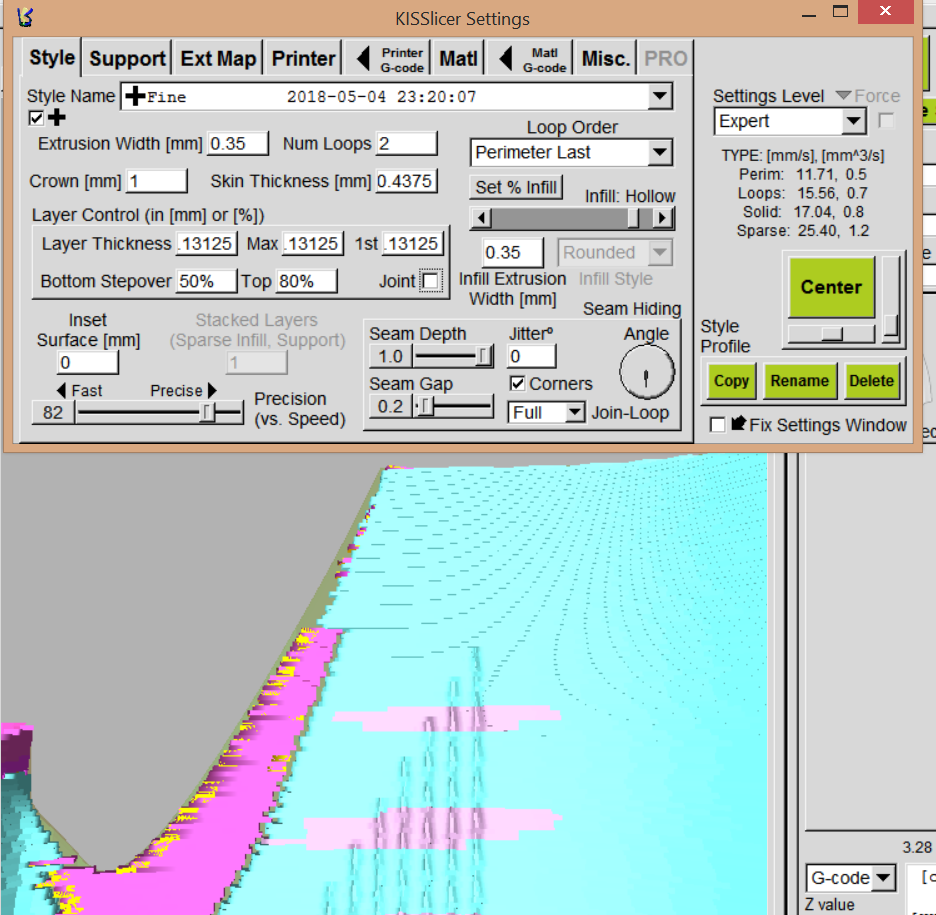Image resolution: width=936 pixels, height=915 pixels.
Task: Switch to the Support tab
Action: point(127,58)
